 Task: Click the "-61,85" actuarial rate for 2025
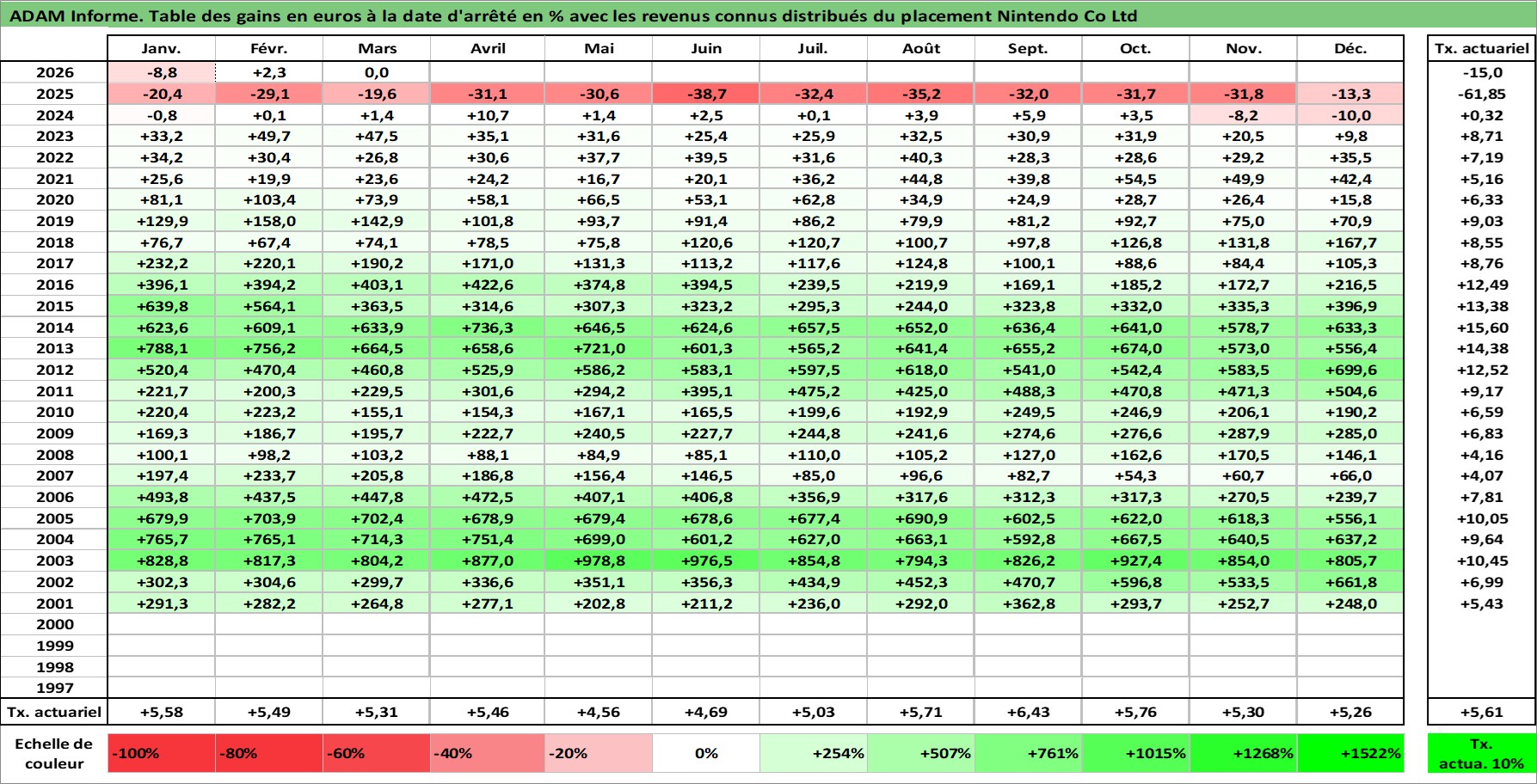(x=1481, y=94)
